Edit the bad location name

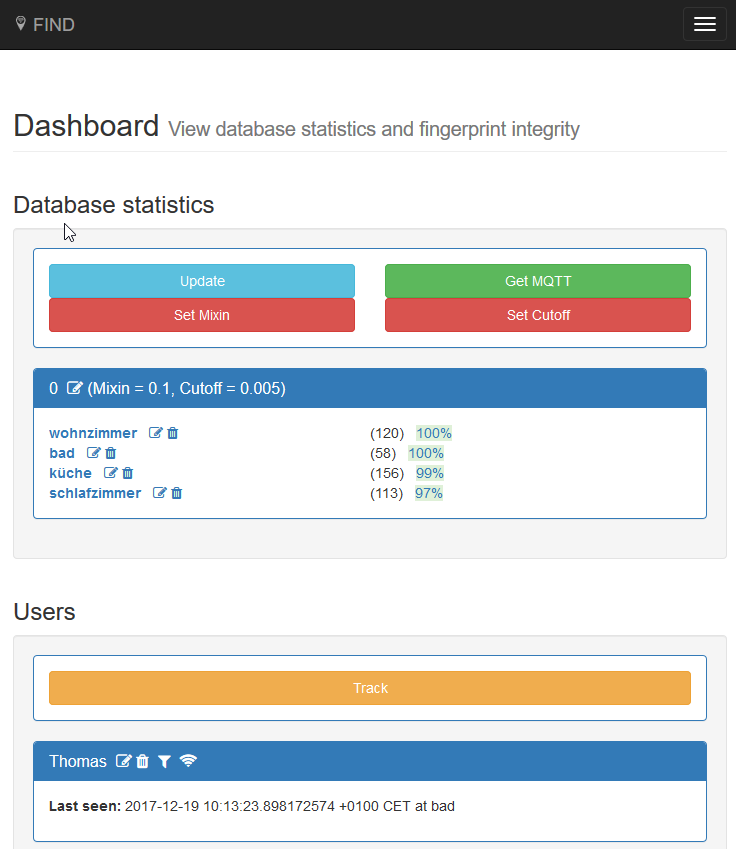tap(93, 453)
